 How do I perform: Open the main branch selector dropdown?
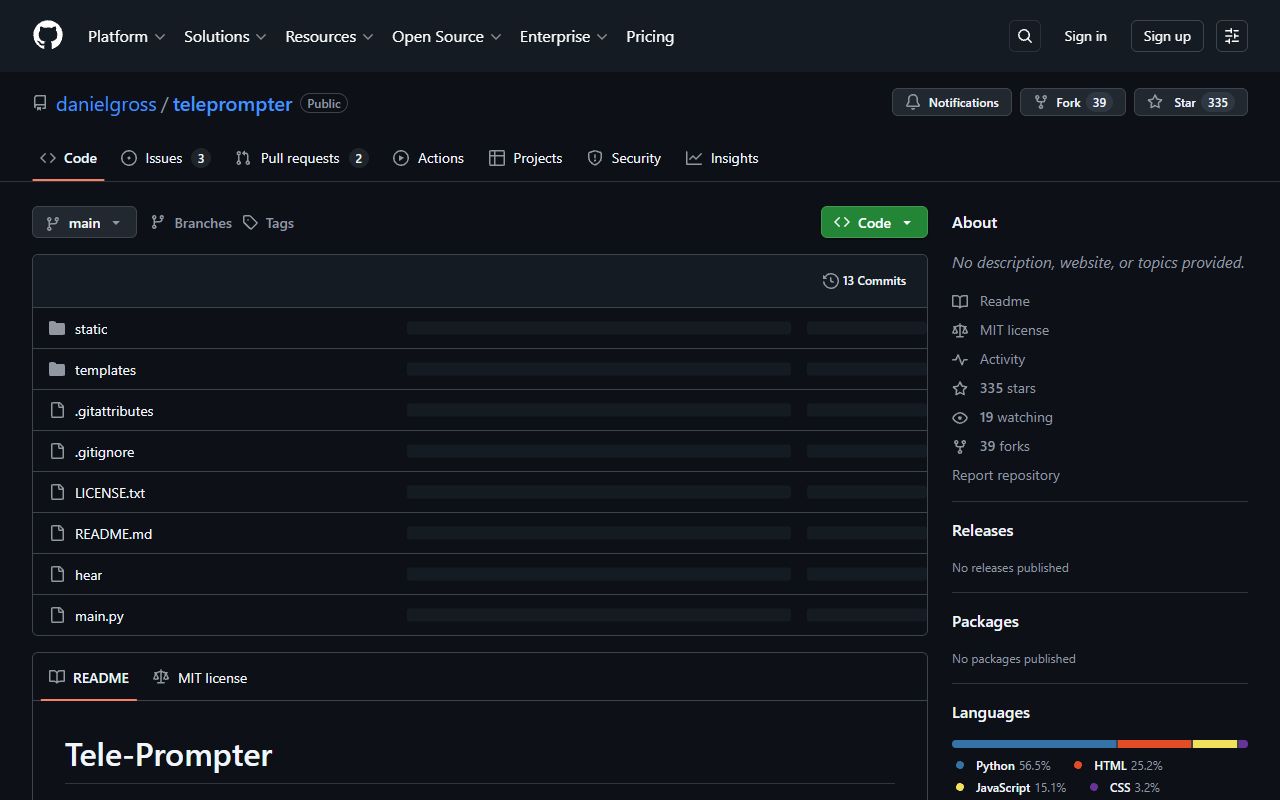pos(84,223)
